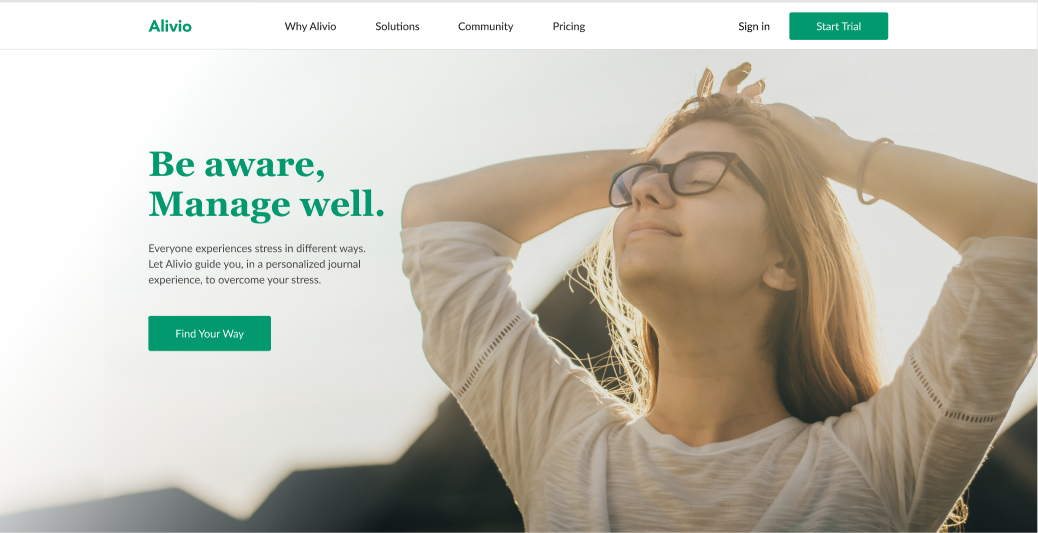Viewport: 1038px width, 533px height.
Task: Click the "Be aware," headline line
Action: pyautogui.click(x=237, y=164)
